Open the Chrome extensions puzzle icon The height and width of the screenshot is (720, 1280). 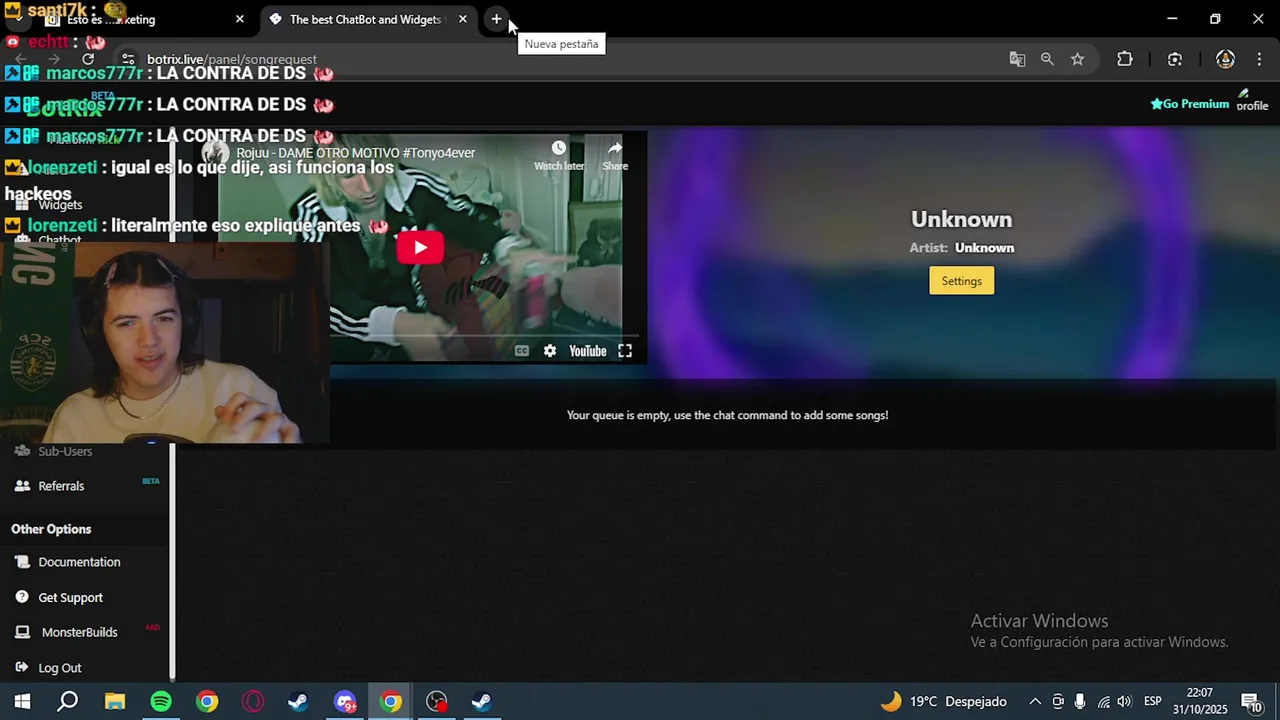[1125, 59]
